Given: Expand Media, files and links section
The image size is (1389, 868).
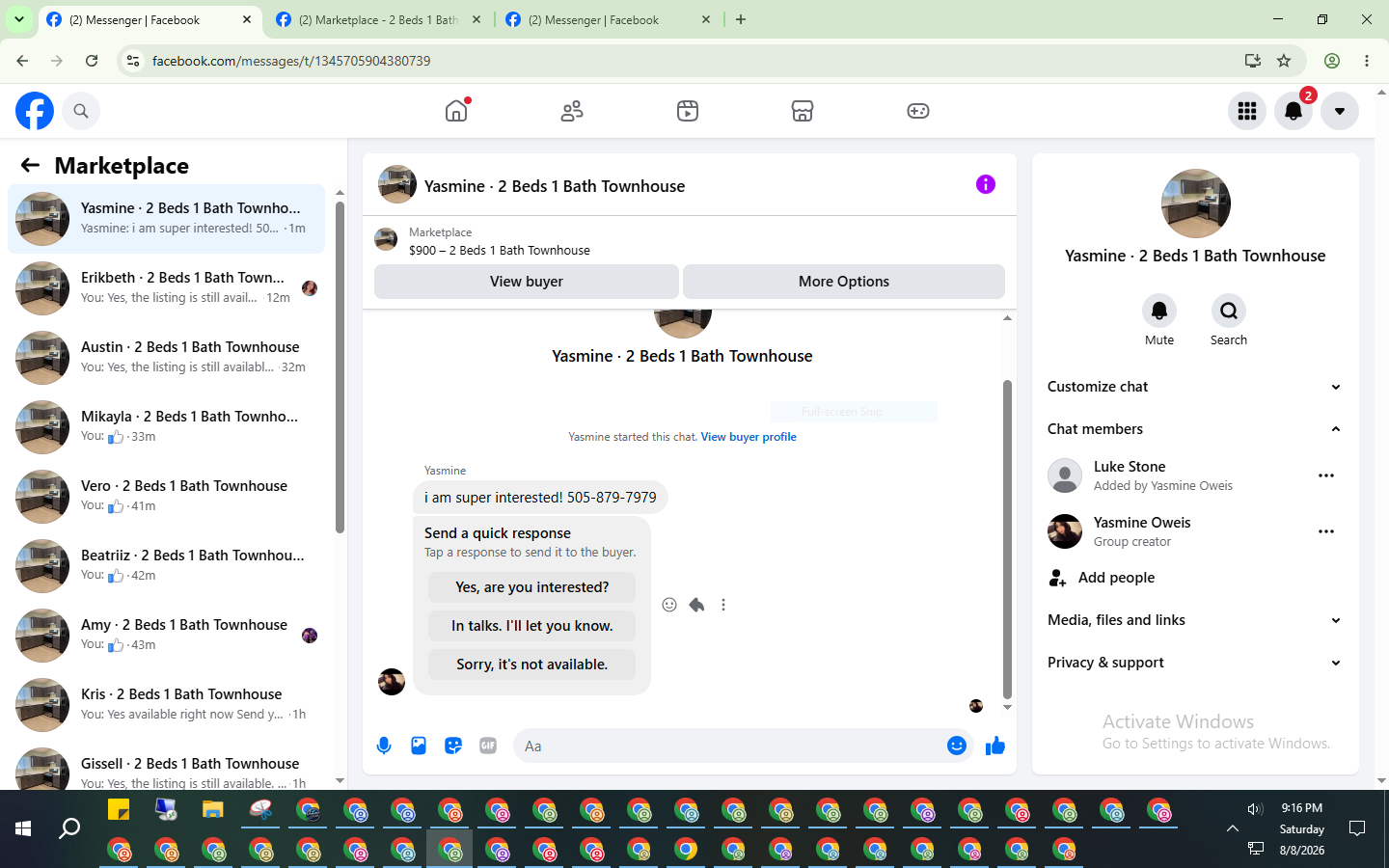Looking at the screenshot, I should (x=1196, y=620).
